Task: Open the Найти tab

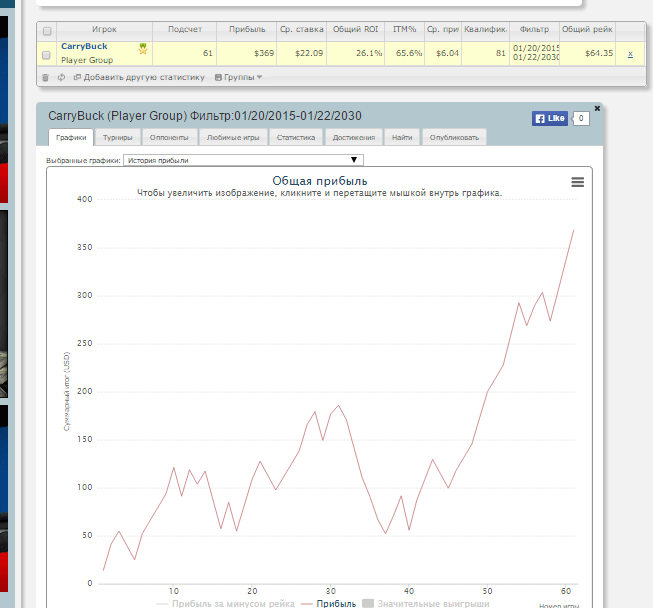Action: 402,137
